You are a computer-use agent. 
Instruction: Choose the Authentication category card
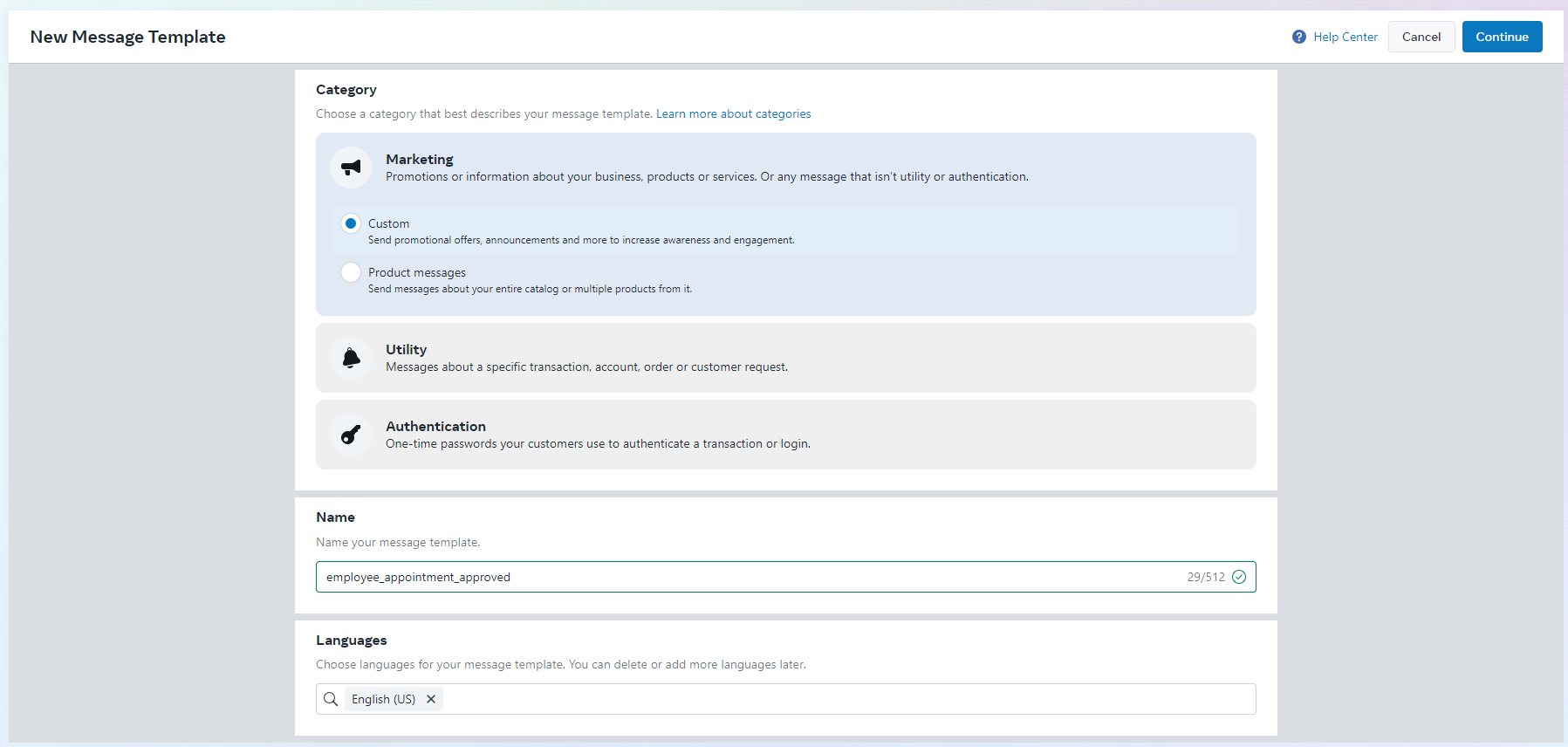pos(785,435)
